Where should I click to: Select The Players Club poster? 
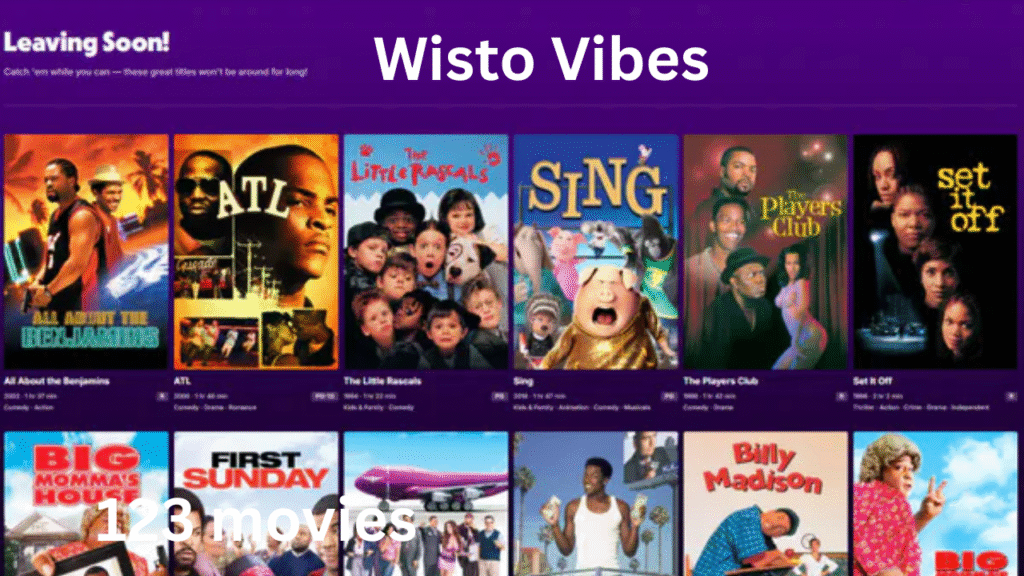click(x=765, y=251)
